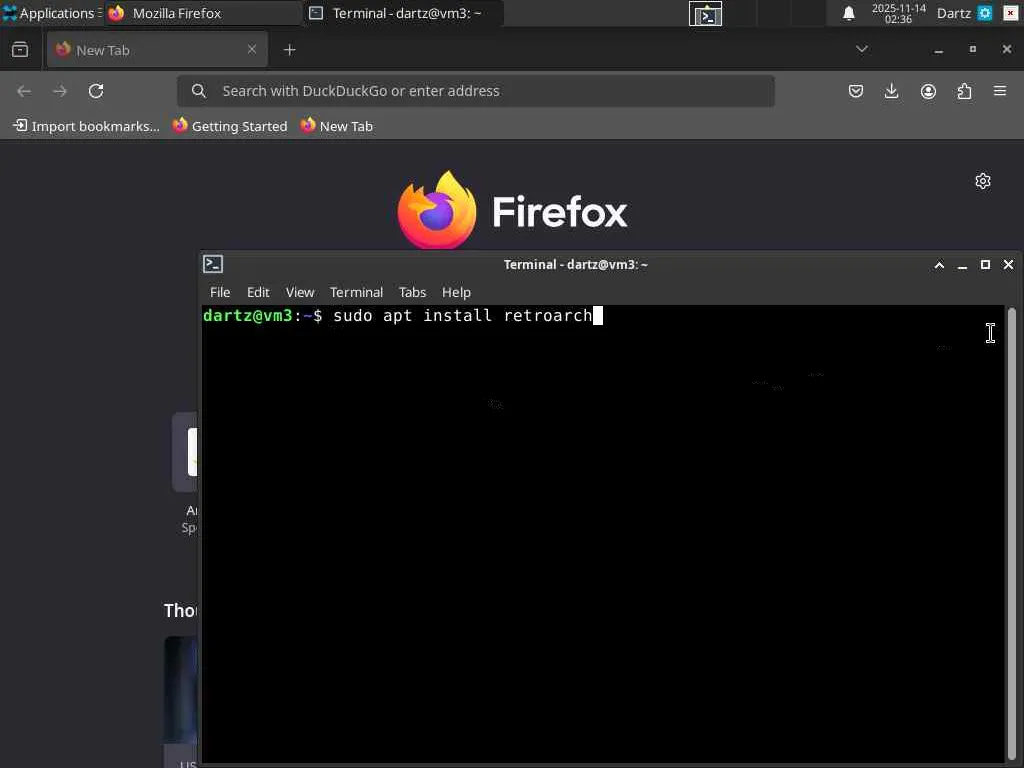
Task: Click the magnifier icon in the address bar
Action: point(199,91)
